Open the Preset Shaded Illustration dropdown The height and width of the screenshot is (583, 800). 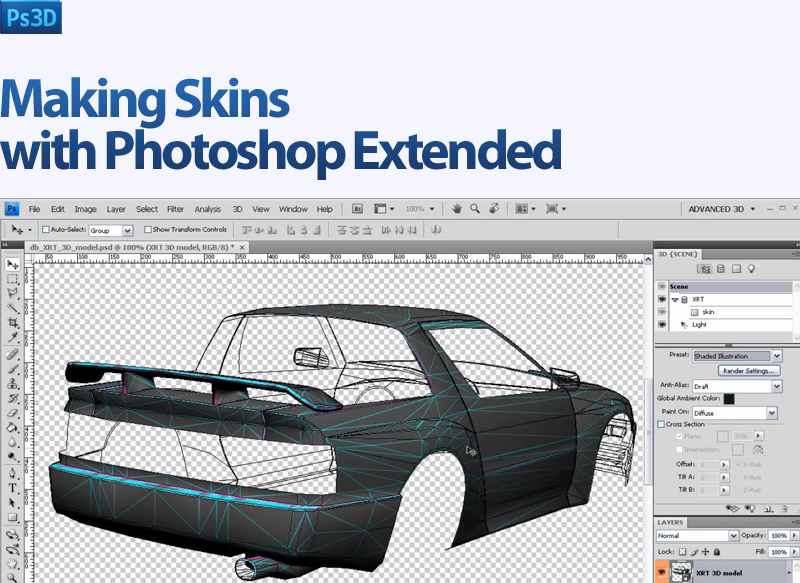tap(737, 356)
